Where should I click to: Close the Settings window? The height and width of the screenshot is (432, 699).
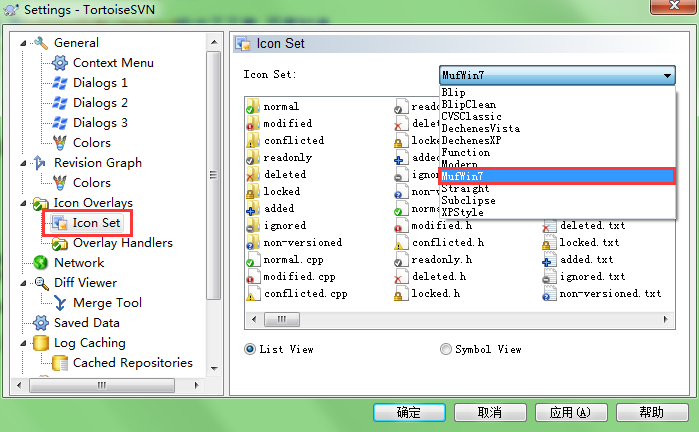click(674, 6)
